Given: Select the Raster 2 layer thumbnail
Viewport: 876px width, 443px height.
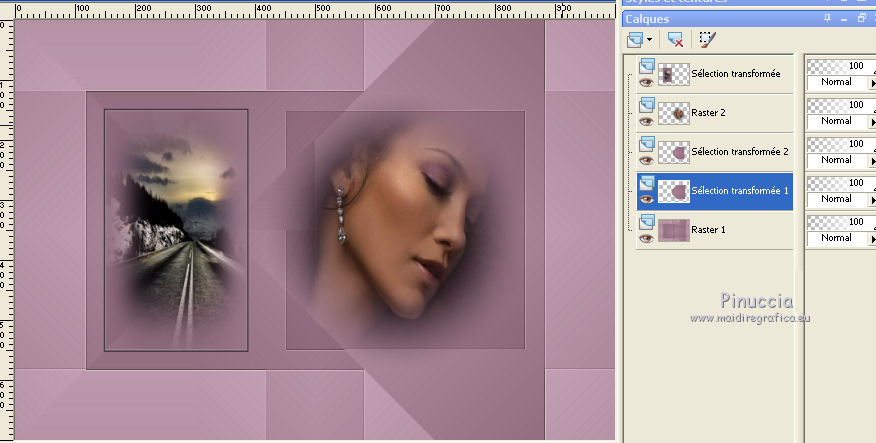Looking at the screenshot, I should pos(674,113).
